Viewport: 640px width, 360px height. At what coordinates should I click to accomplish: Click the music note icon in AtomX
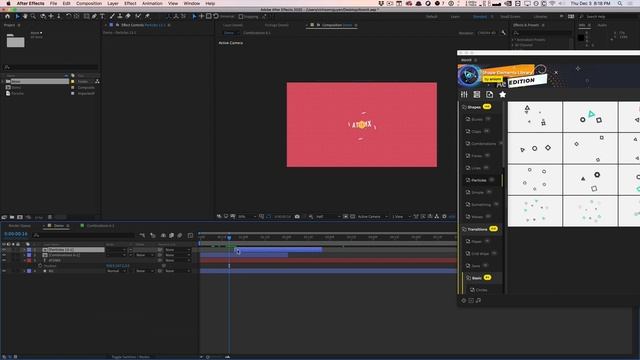click(478, 300)
